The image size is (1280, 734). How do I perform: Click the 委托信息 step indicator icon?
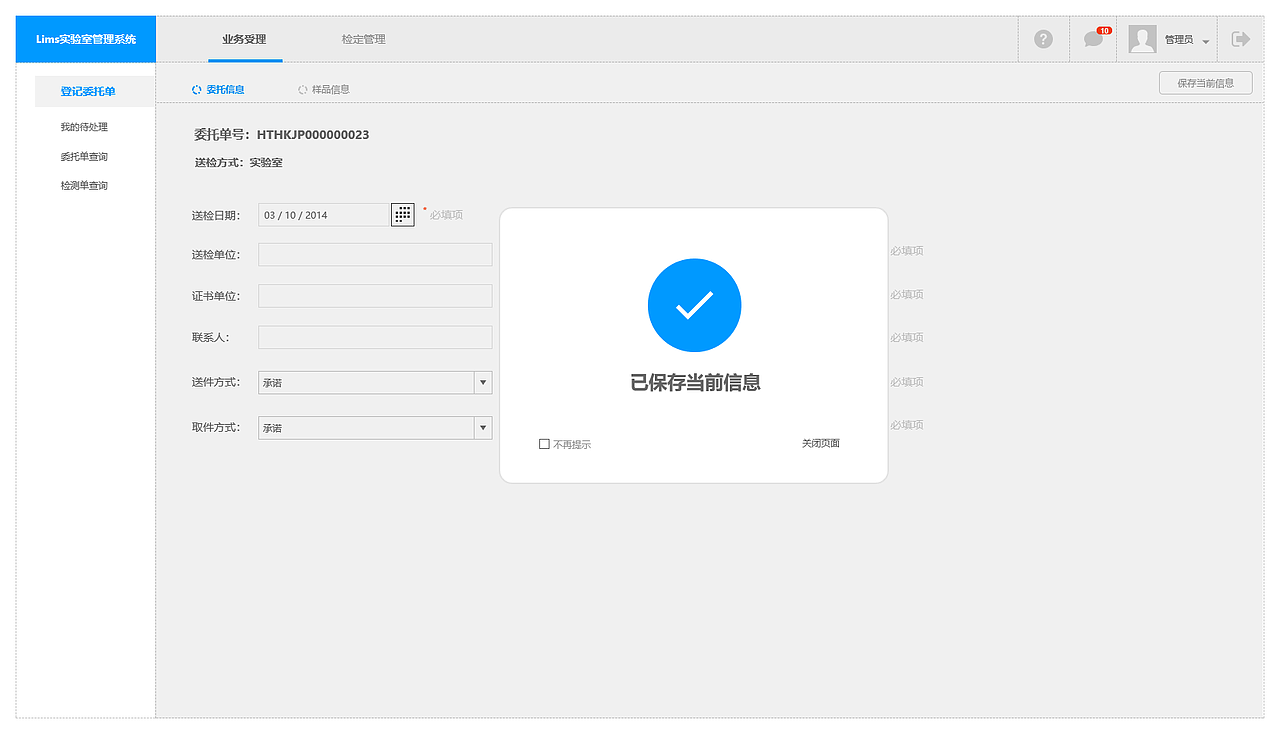click(x=195, y=89)
